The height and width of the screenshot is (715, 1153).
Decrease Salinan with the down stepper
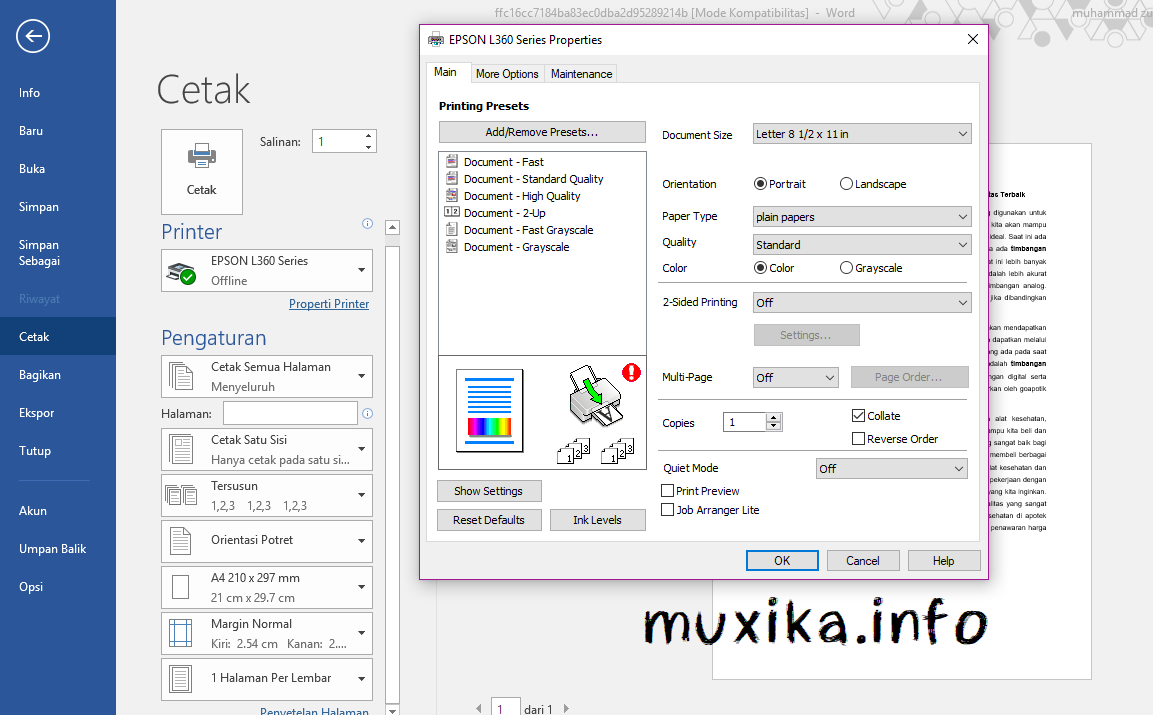click(368, 147)
